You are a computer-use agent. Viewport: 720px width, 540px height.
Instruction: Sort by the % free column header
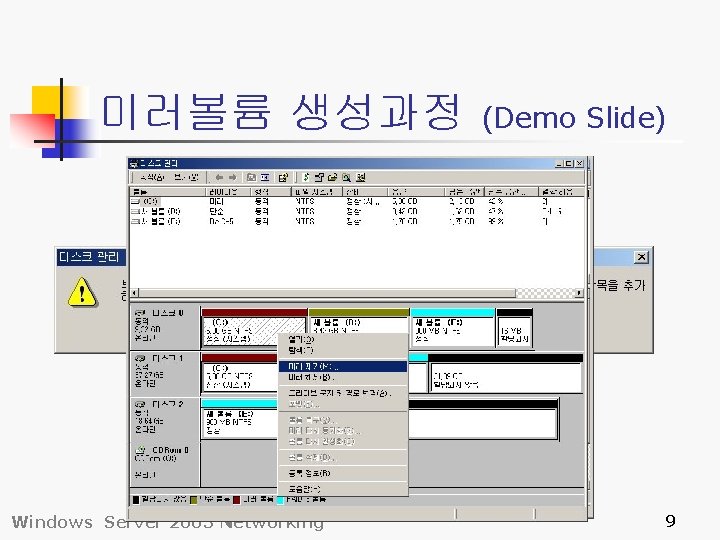(x=511, y=191)
